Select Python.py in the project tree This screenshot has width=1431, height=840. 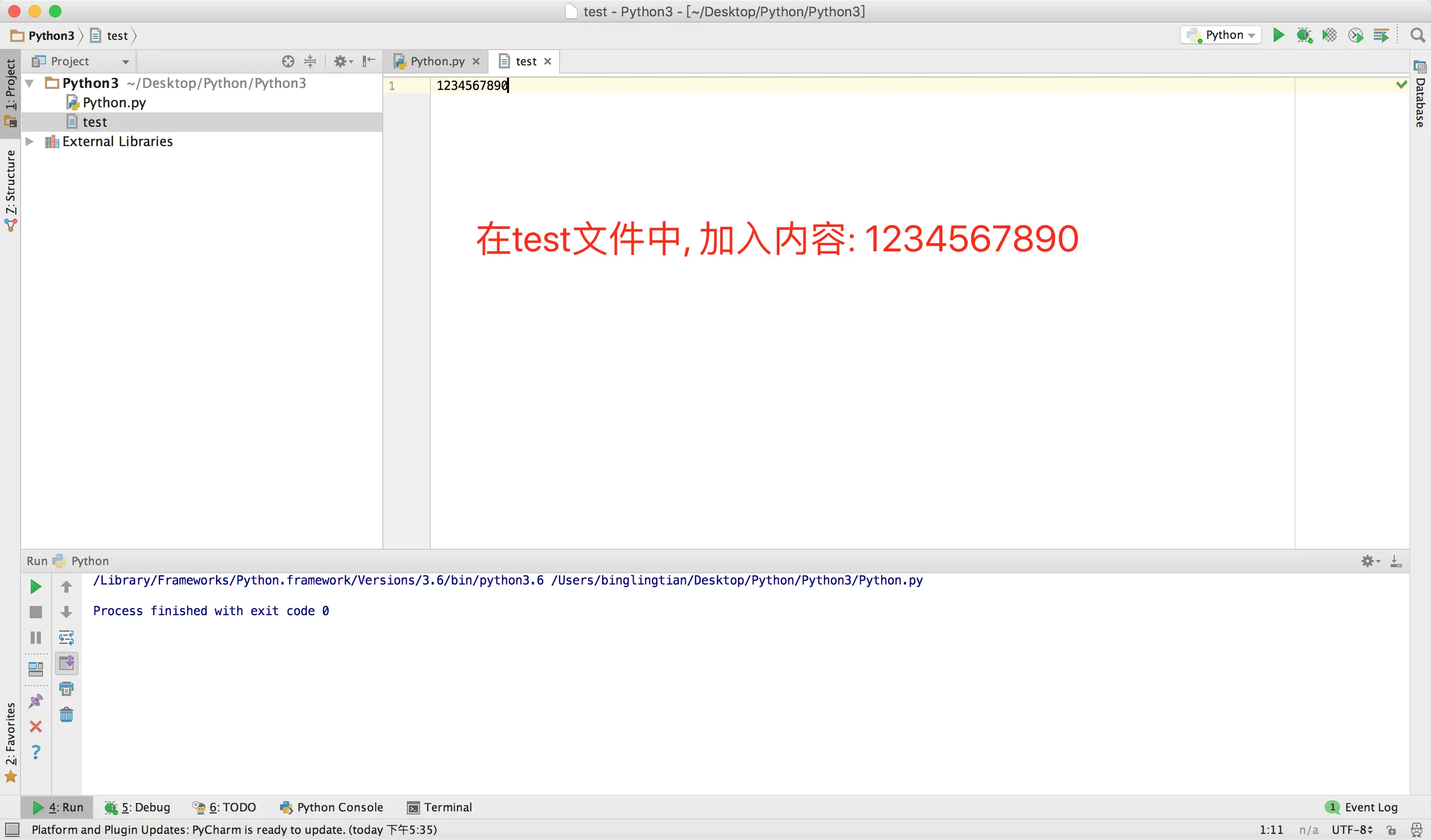click(113, 103)
